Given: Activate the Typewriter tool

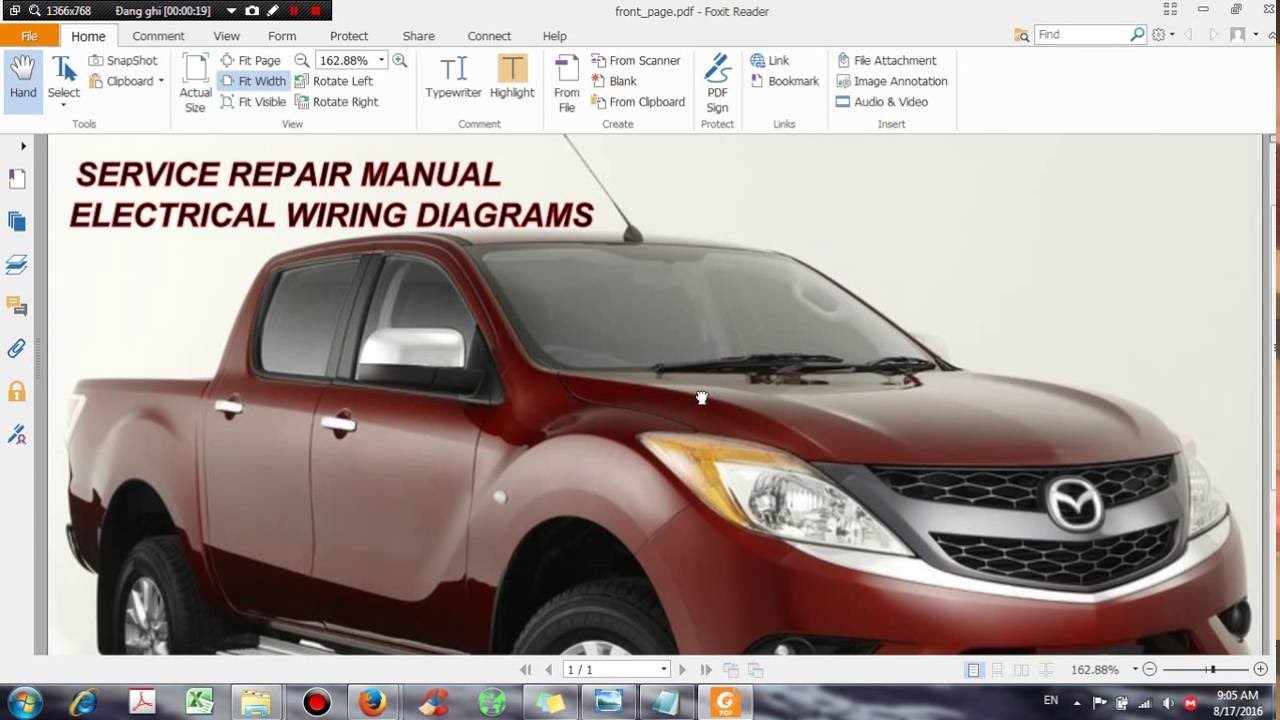Looking at the screenshot, I should point(453,77).
